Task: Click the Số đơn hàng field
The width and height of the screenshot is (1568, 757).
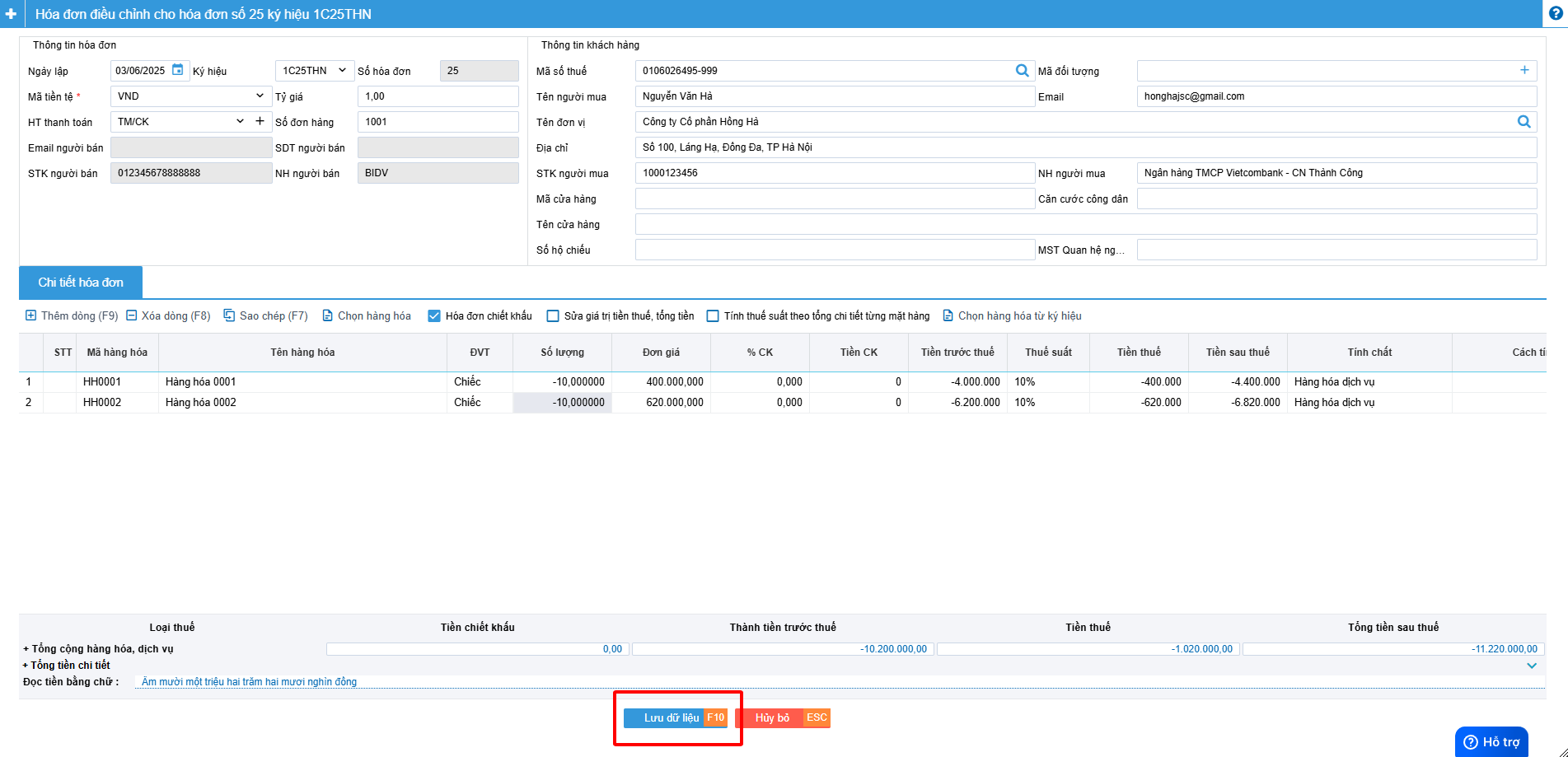Action: coord(438,122)
